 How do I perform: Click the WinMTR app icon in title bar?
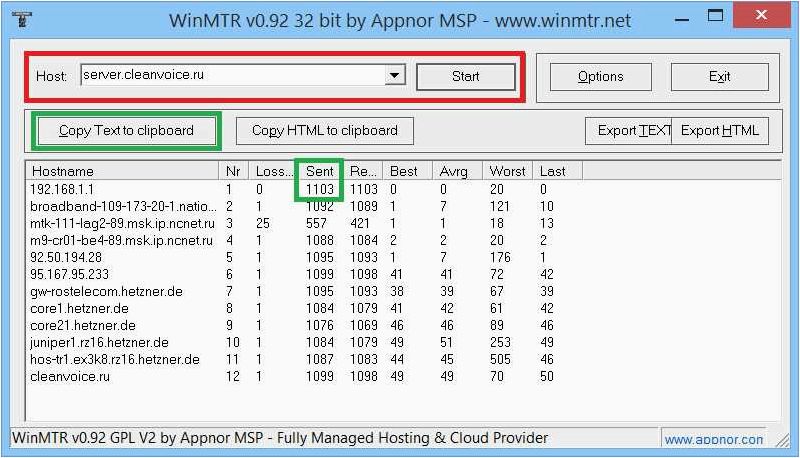(x=22, y=20)
